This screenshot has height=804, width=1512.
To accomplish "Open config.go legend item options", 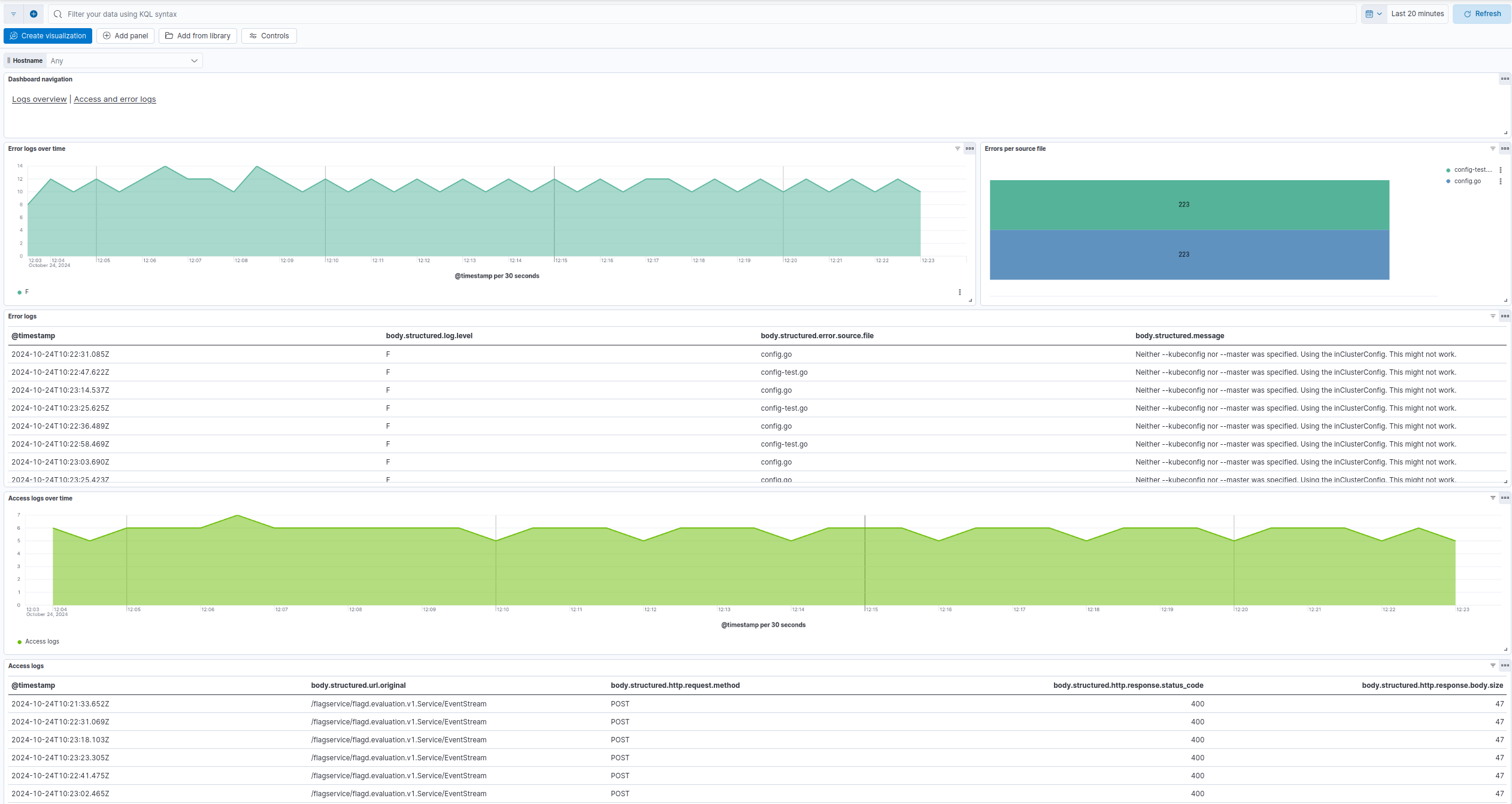I will (x=1501, y=181).
